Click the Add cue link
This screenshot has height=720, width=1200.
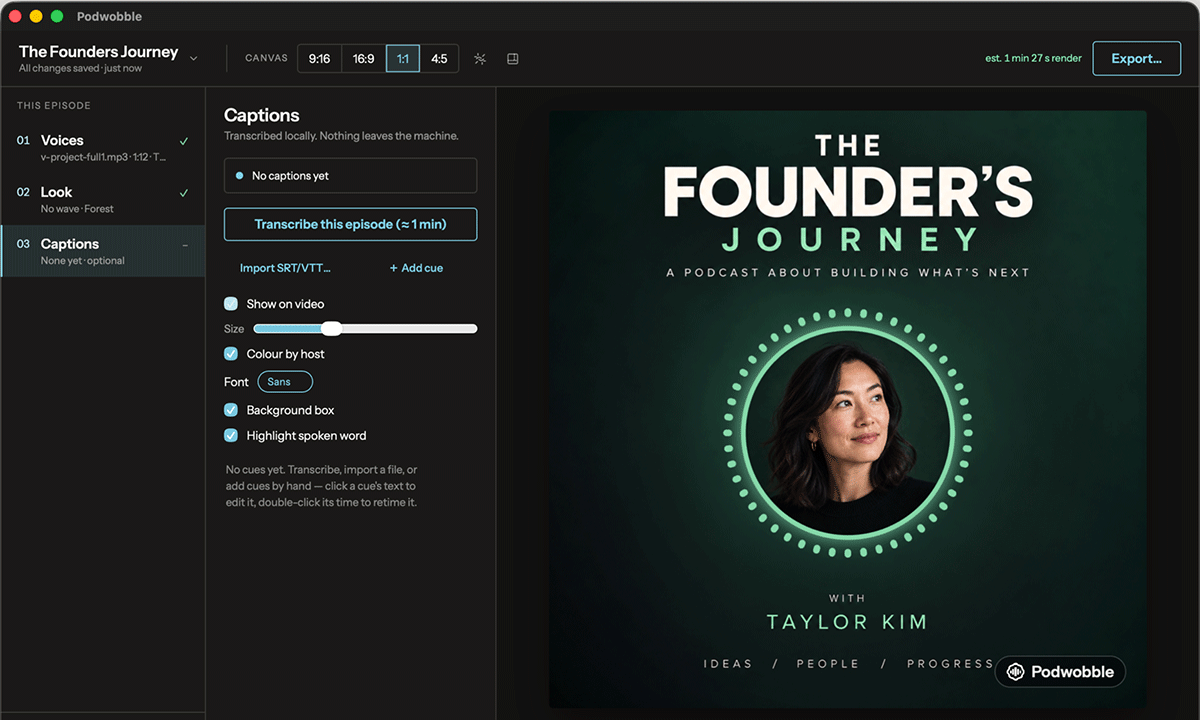(x=416, y=268)
